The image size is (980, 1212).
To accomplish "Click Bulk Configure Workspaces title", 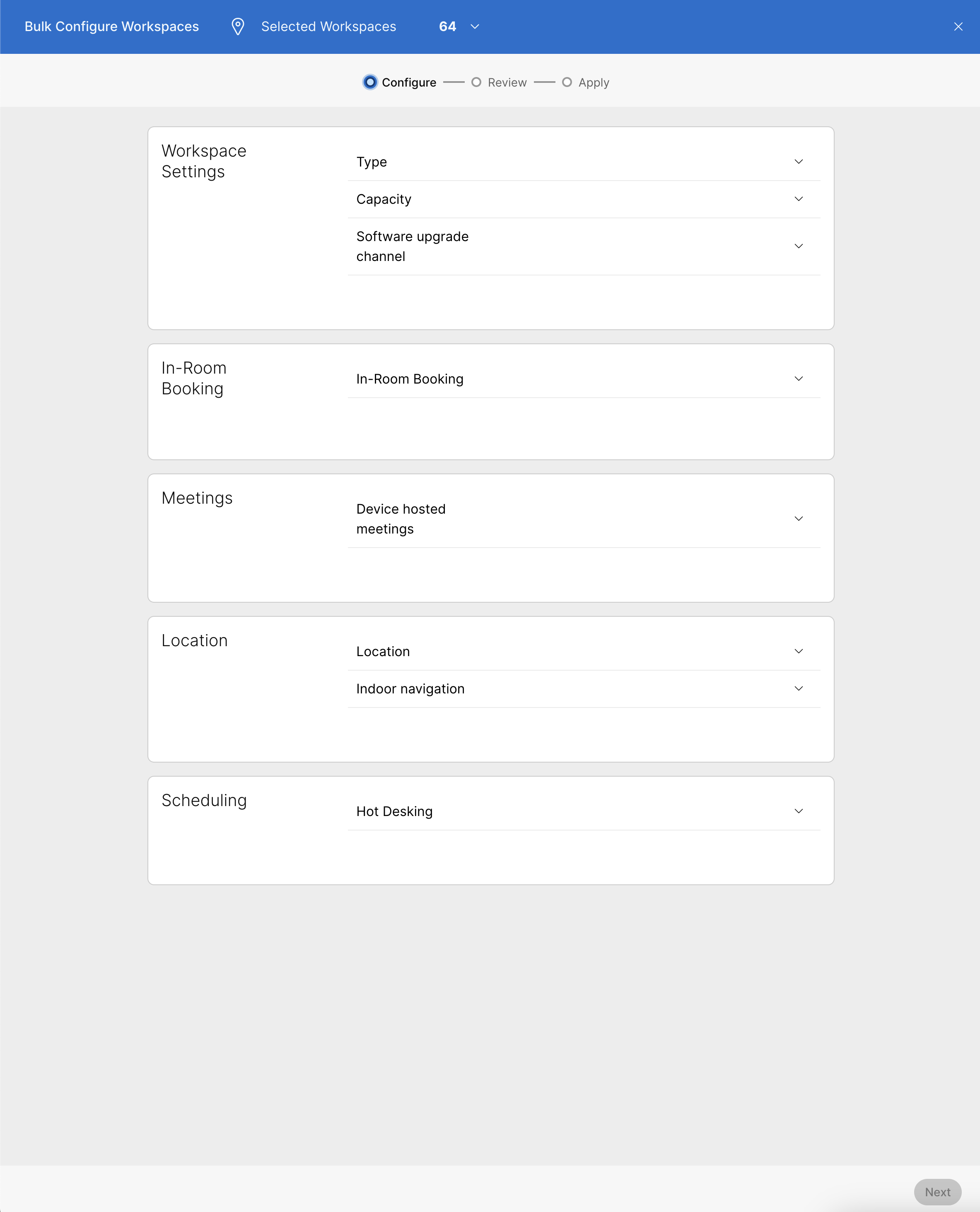I will click(112, 26).
